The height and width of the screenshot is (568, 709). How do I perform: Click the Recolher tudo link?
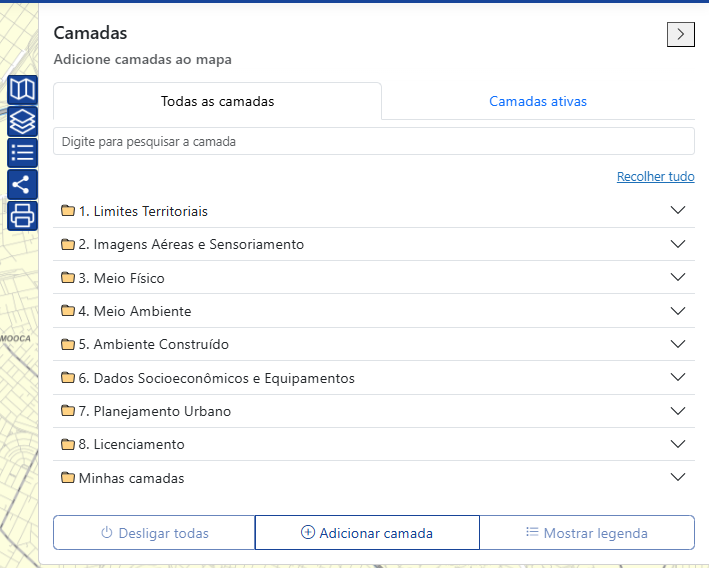tap(655, 176)
